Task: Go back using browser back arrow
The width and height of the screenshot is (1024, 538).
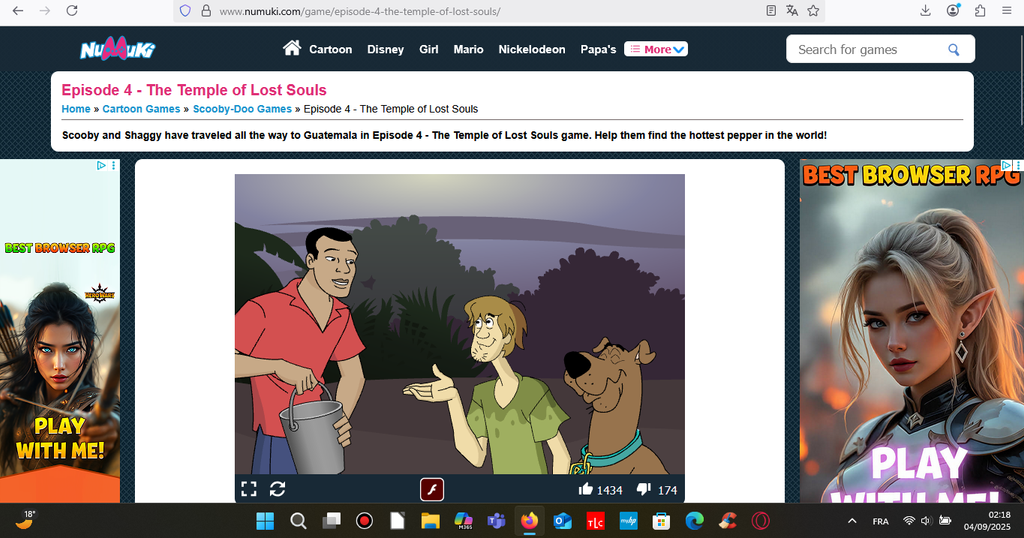Action: coord(18,10)
